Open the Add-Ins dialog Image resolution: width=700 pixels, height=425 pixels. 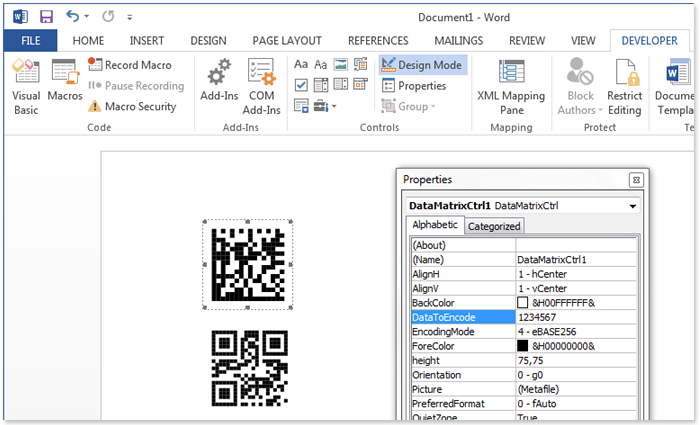(x=219, y=80)
